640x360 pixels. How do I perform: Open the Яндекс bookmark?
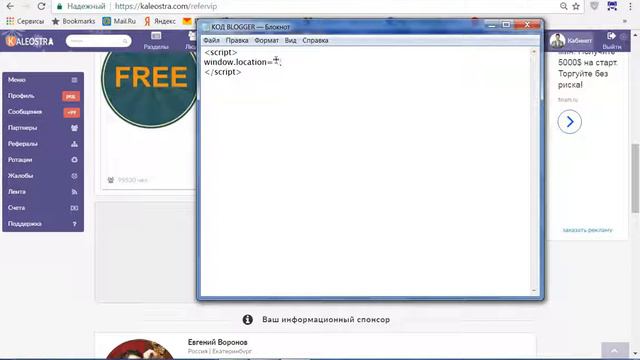coord(160,21)
